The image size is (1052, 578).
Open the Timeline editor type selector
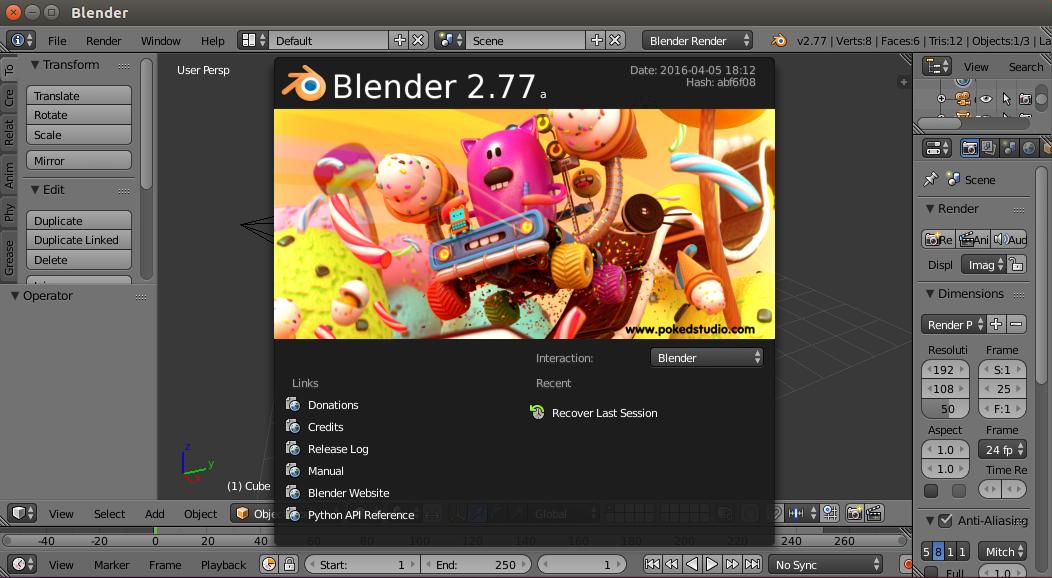[20, 565]
